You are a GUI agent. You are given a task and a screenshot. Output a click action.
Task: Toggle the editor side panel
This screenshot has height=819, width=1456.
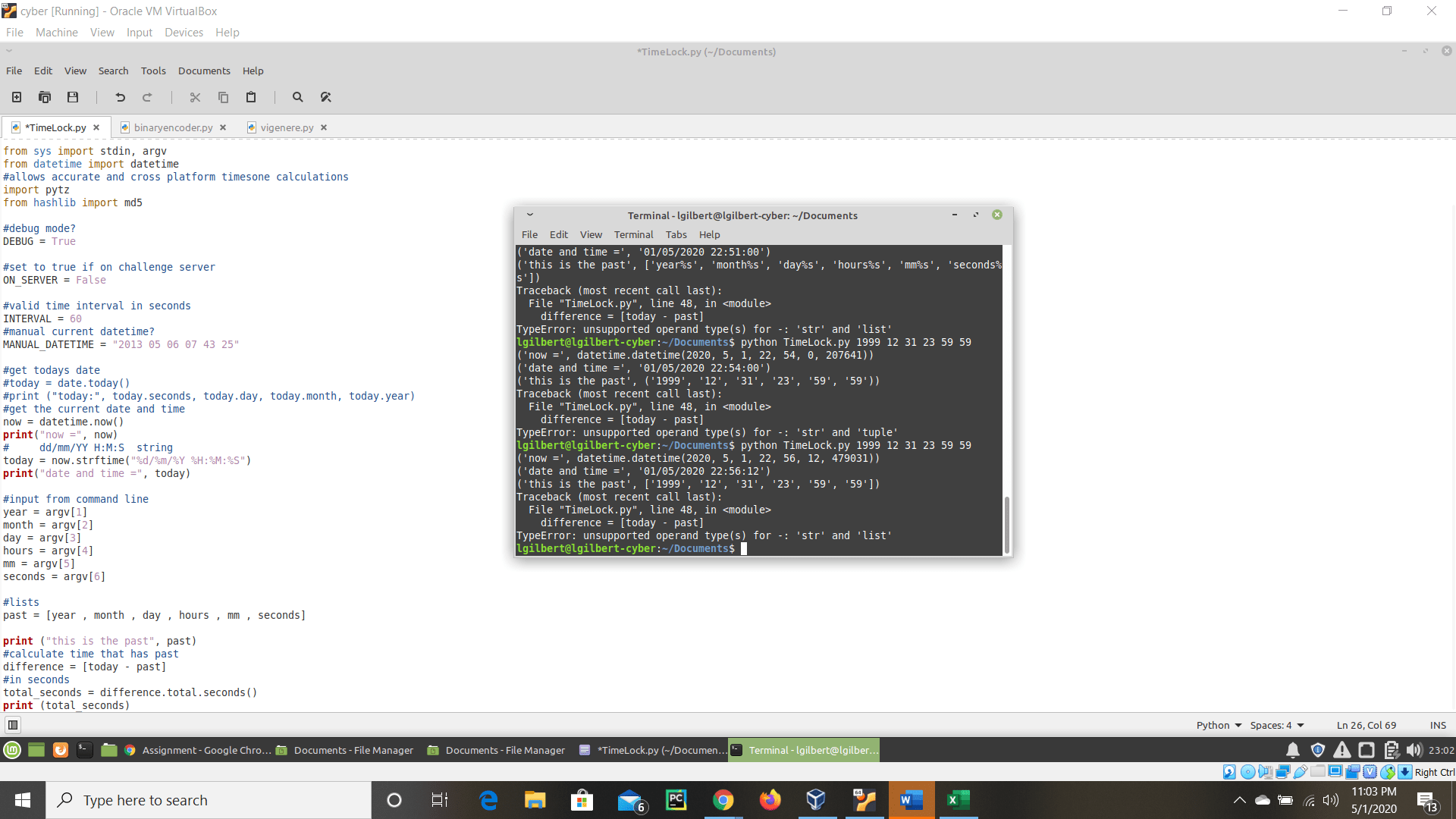point(13,725)
